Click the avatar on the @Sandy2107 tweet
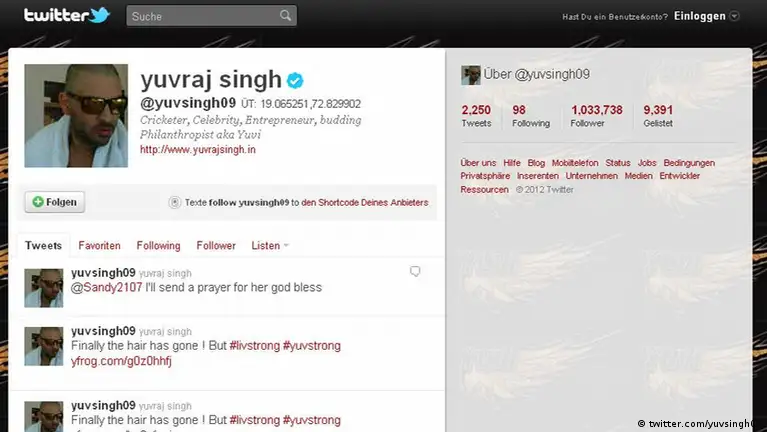The height and width of the screenshot is (432, 767). tap(44, 288)
